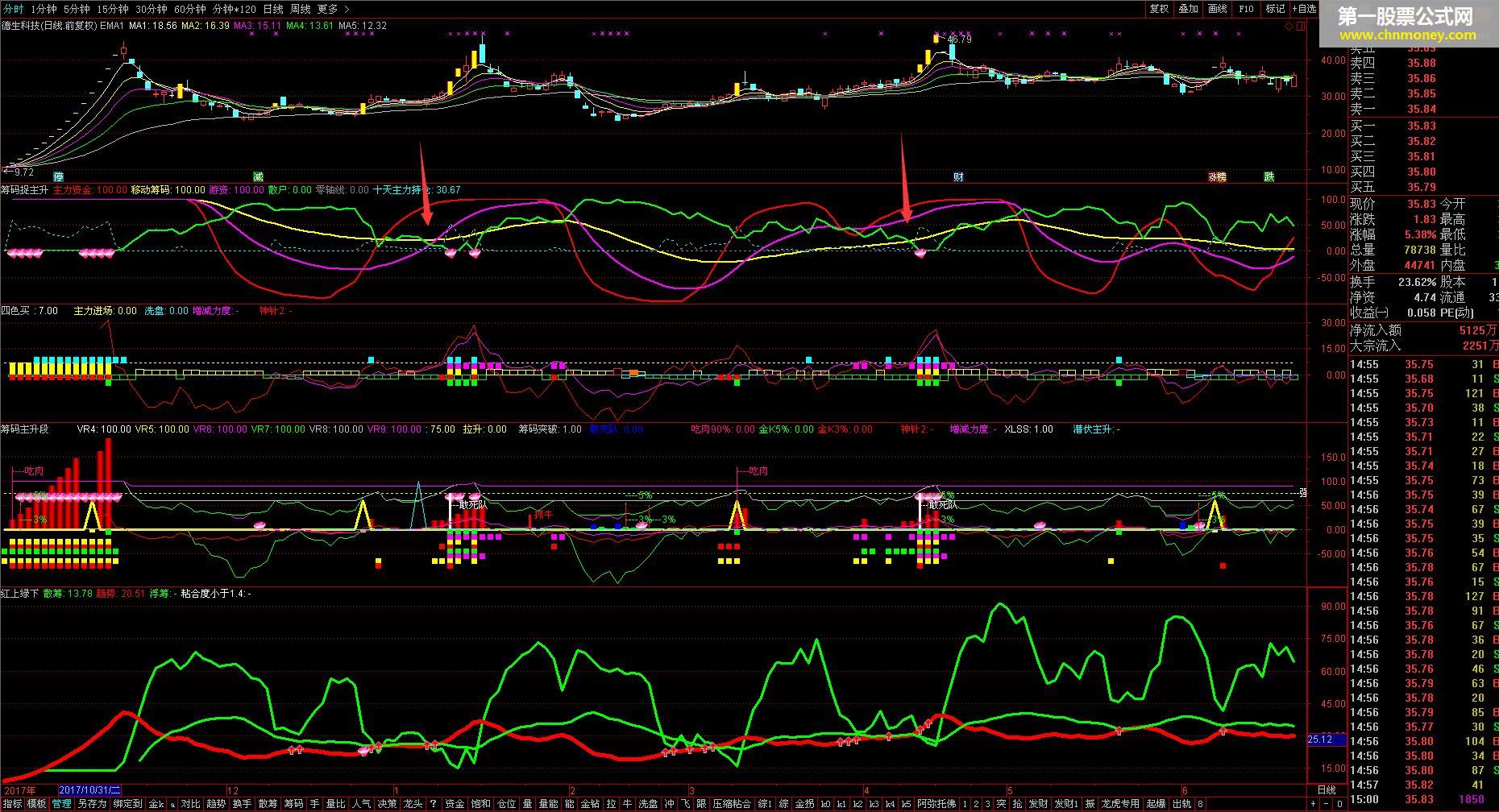The width and height of the screenshot is (1499, 812).
Task: Select the 阿弥托佛 indicator tab
Action: (936, 804)
